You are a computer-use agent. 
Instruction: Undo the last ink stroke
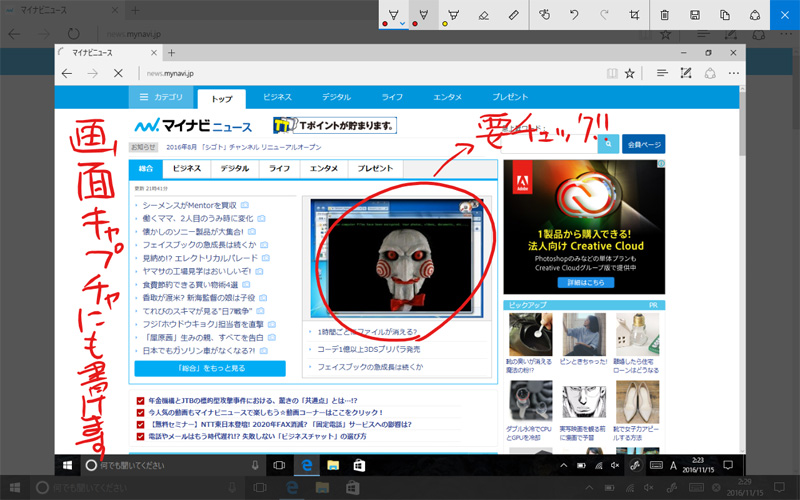pyautogui.click(x=574, y=15)
